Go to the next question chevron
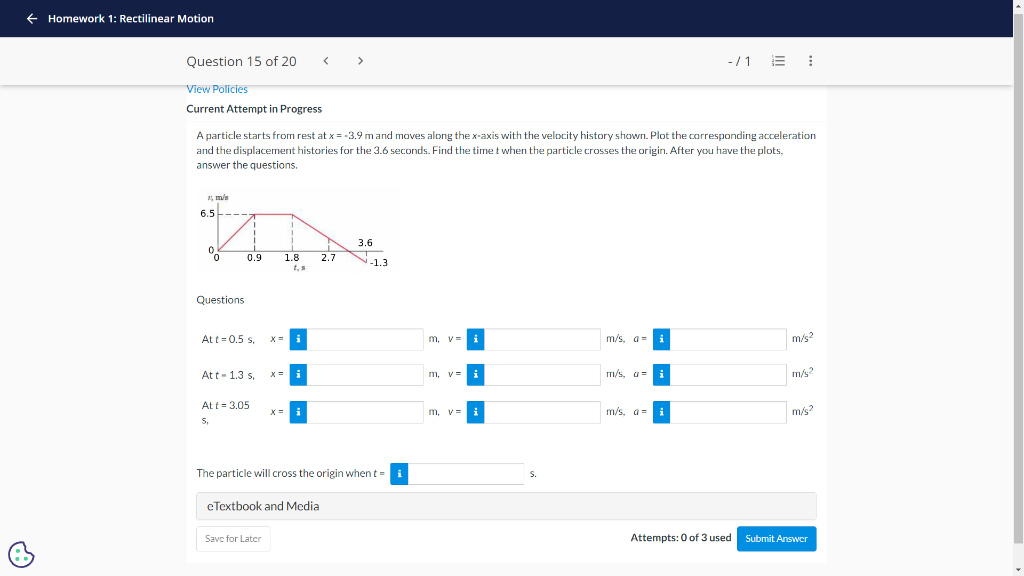Viewport: 1024px width, 576px height. click(x=360, y=60)
